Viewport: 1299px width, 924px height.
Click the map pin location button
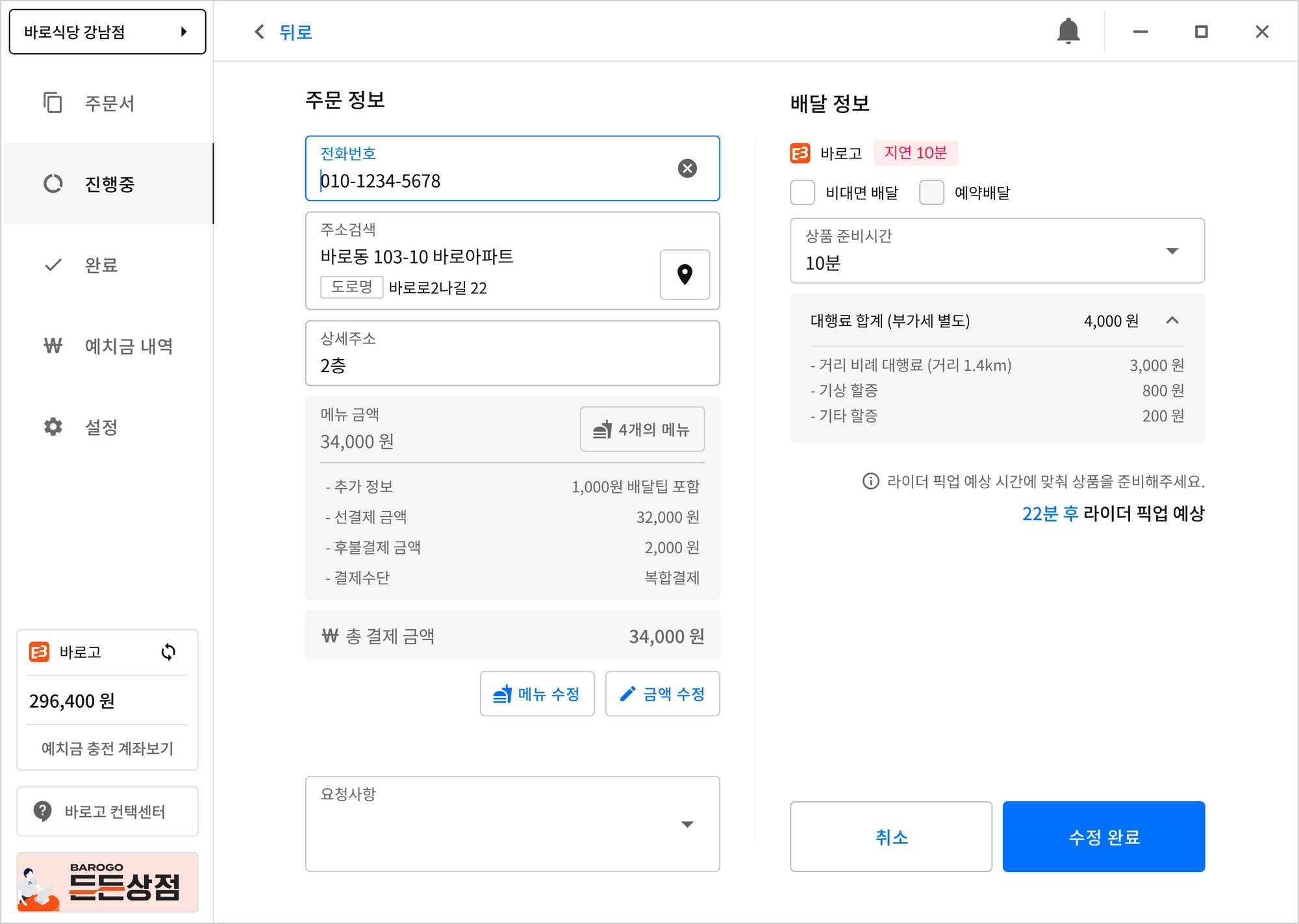(685, 274)
